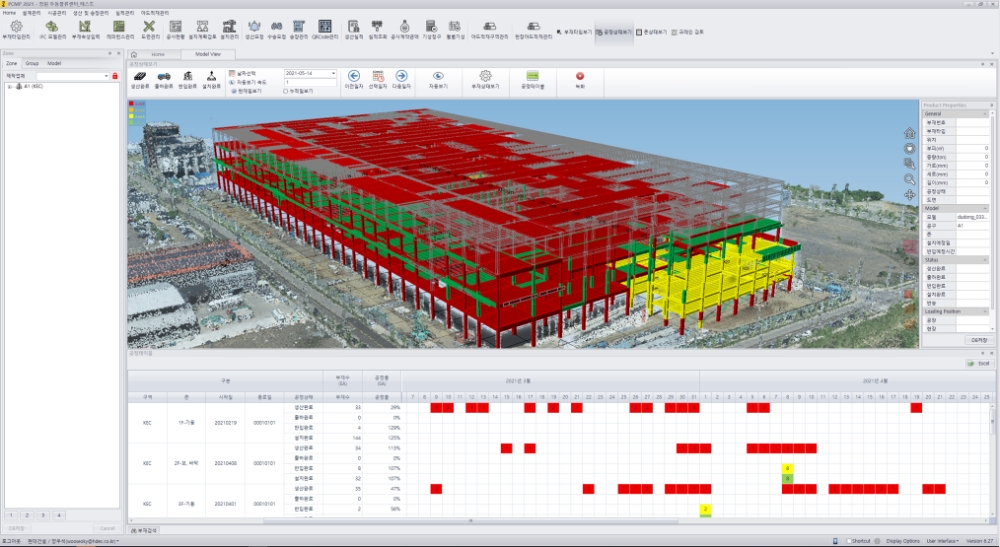The image size is (1000, 547).
Task: Click the red 녹화 record button
Action: tap(580, 78)
